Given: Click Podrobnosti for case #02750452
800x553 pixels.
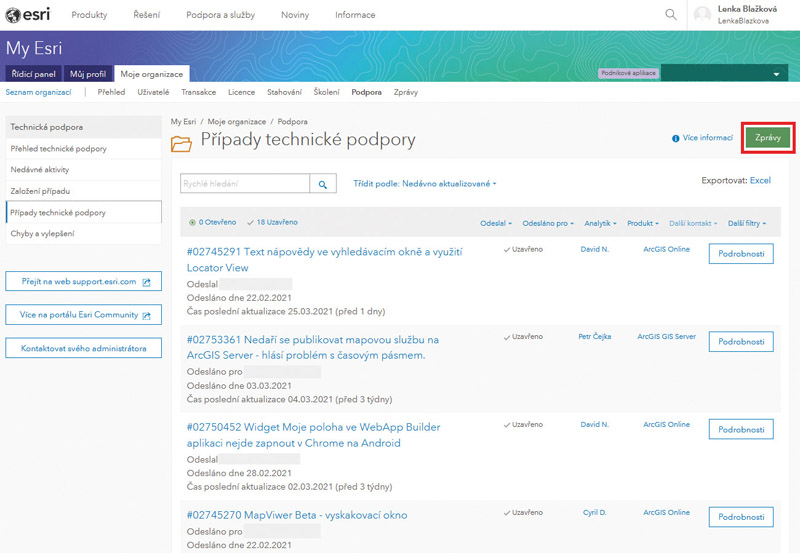Looking at the screenshot, I should [x=741, y=430].
